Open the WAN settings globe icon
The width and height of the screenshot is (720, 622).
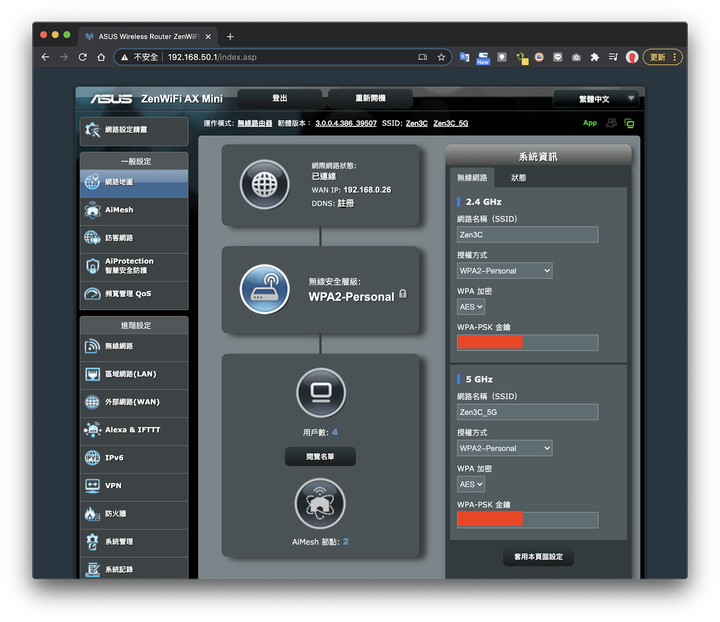pos(92,402)
